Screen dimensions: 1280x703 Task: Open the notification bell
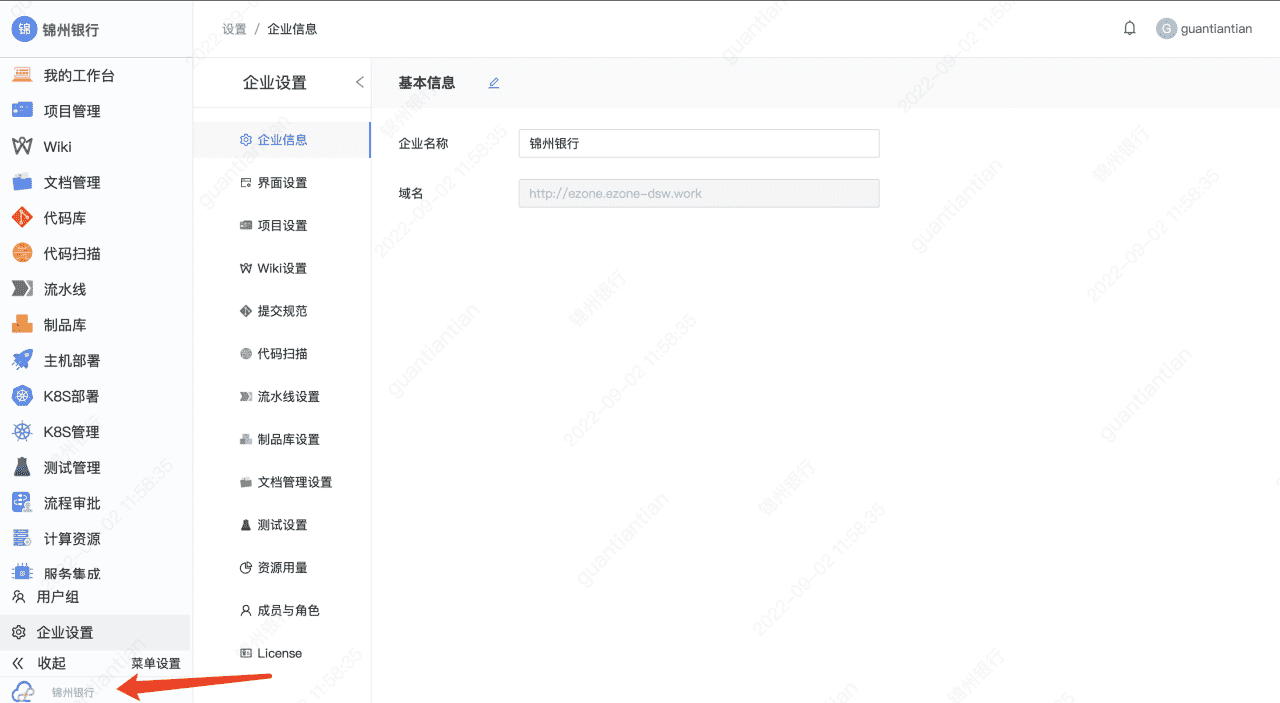click(x=1129, y=28)
